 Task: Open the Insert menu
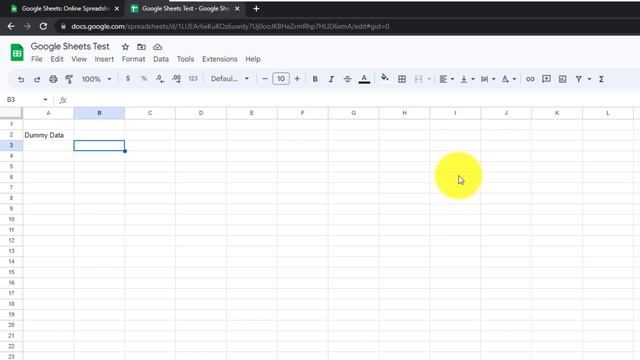coord(104,59)
